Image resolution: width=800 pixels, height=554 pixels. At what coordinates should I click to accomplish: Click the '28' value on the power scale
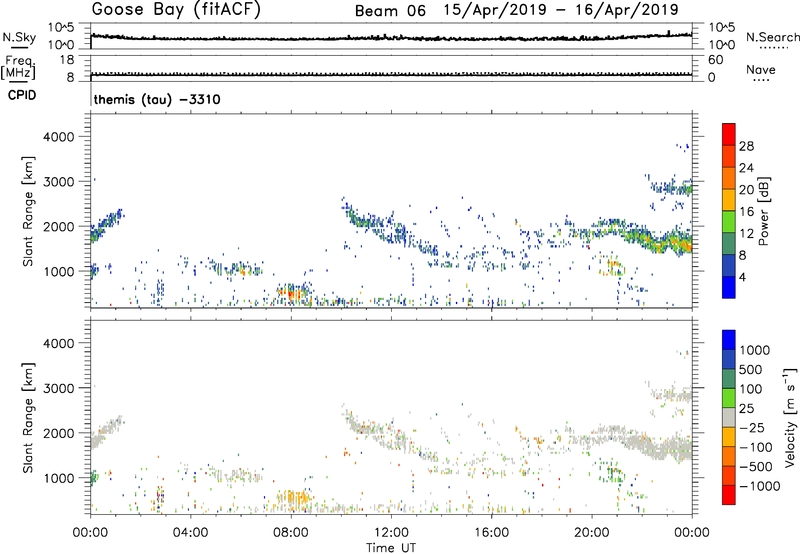click(746, 146)
